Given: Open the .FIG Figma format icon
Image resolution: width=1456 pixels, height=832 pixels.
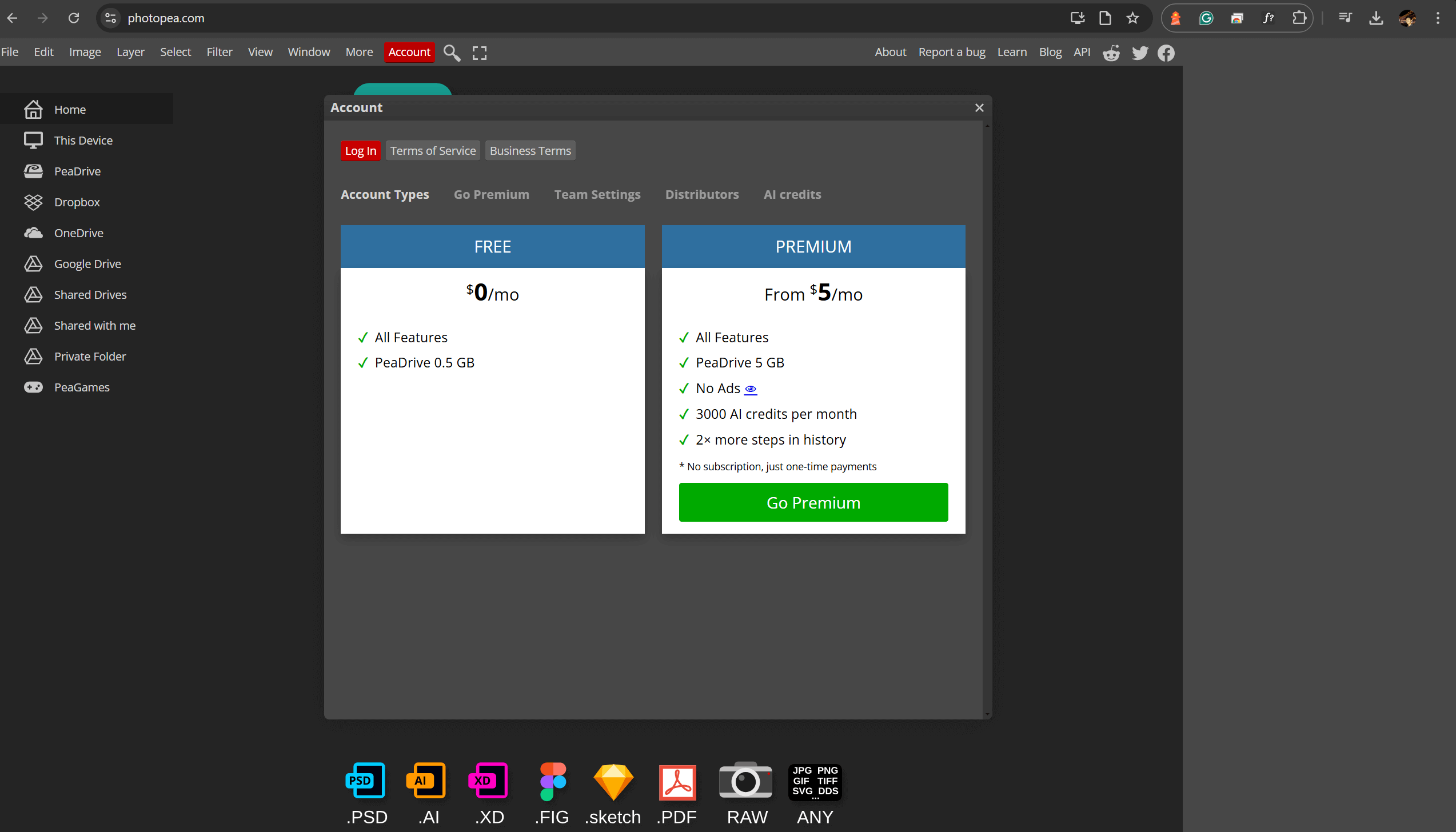Looking at the screenshot, I should pos(553,781).
